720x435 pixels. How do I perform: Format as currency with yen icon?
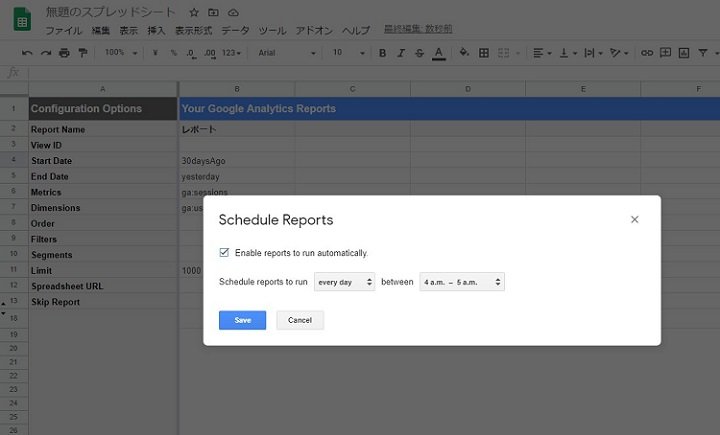pyautogui.click(x=155, y=53)
